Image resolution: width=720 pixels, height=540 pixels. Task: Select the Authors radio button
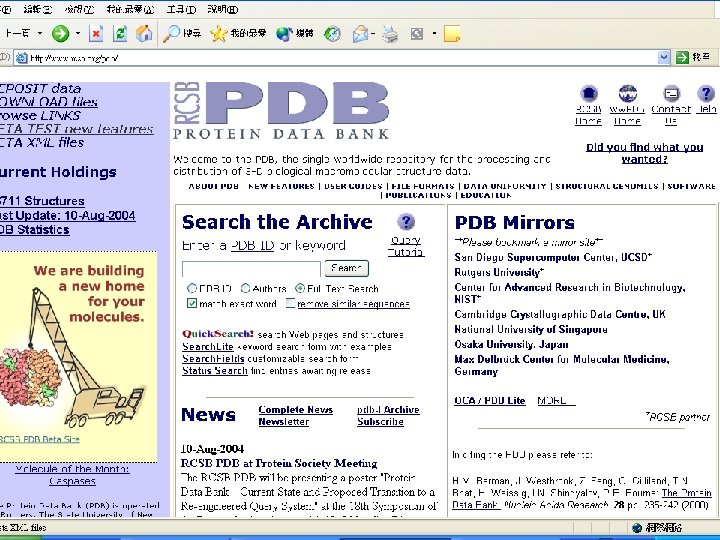coord(246,288)
